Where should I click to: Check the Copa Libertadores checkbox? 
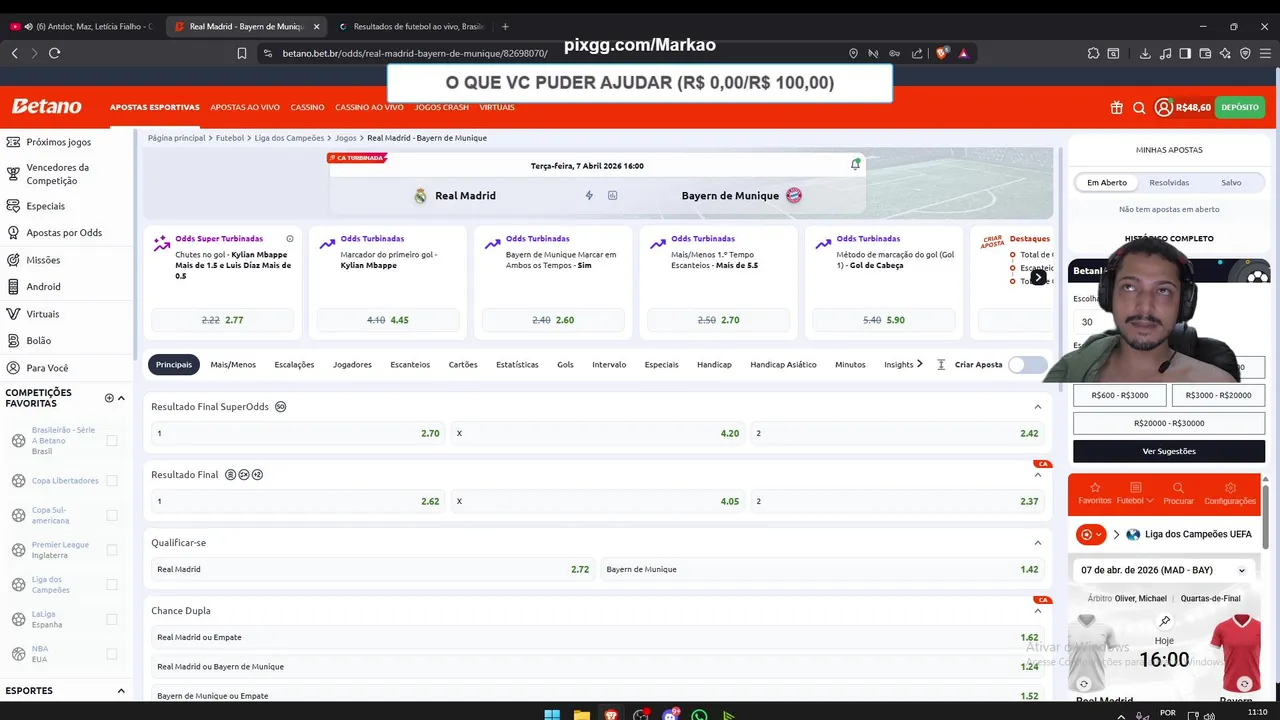tap(112, 481)
